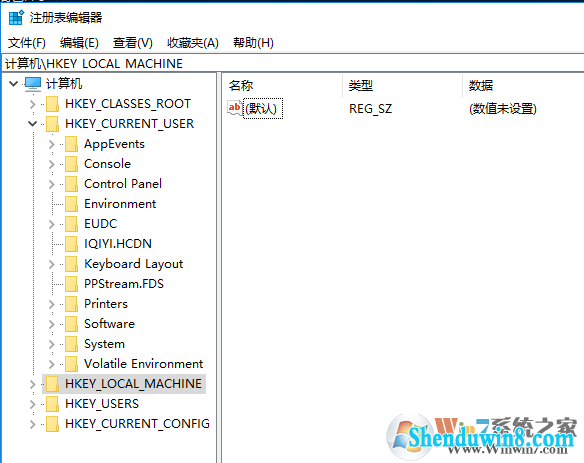
Task: Click the registry path address bar
Action: pos(293,63)
